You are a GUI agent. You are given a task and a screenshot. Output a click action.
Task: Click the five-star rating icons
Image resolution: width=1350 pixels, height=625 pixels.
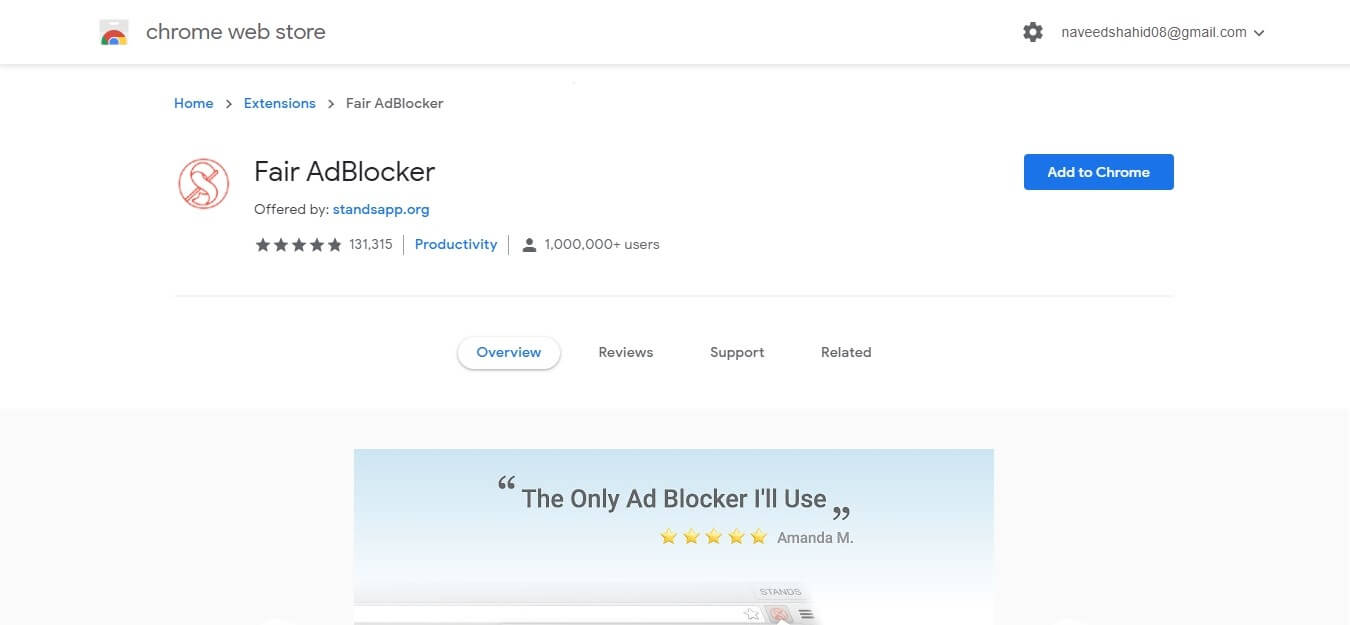tap(299, 244)
